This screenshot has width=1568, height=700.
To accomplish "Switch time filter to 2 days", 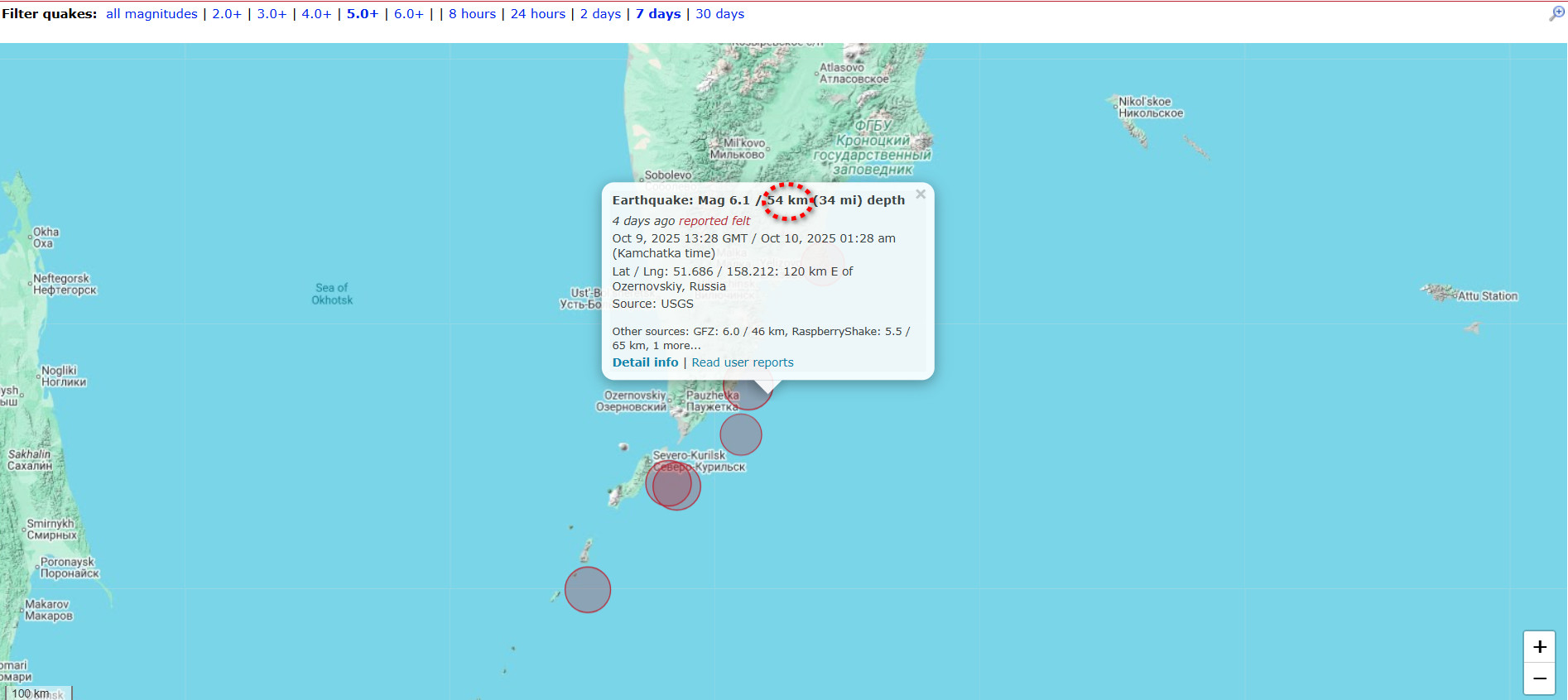I will (600, 14).
